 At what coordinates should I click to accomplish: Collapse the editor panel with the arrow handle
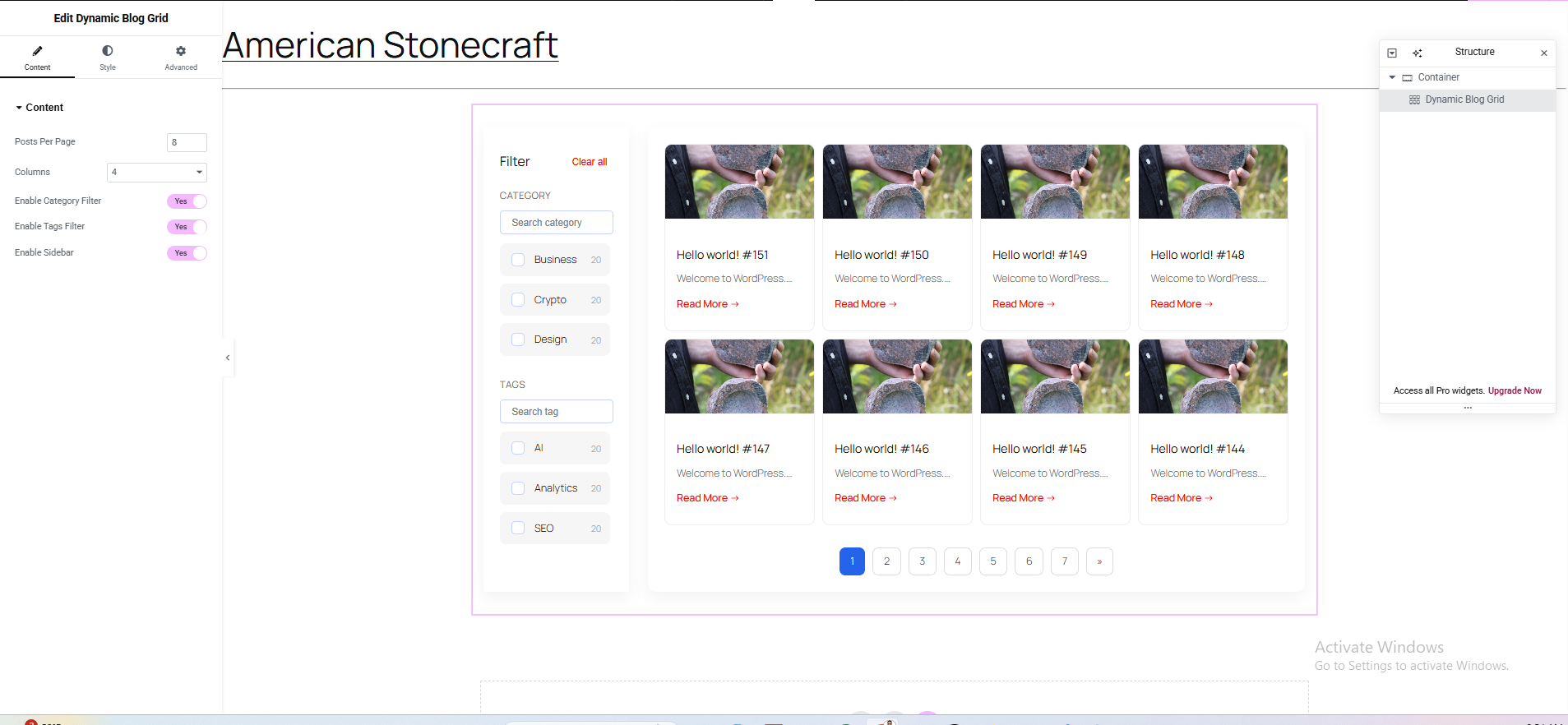(x=228, y=358)
